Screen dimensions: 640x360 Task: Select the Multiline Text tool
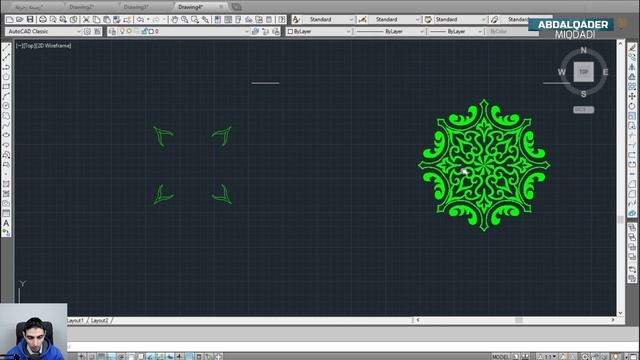[6, 223]
